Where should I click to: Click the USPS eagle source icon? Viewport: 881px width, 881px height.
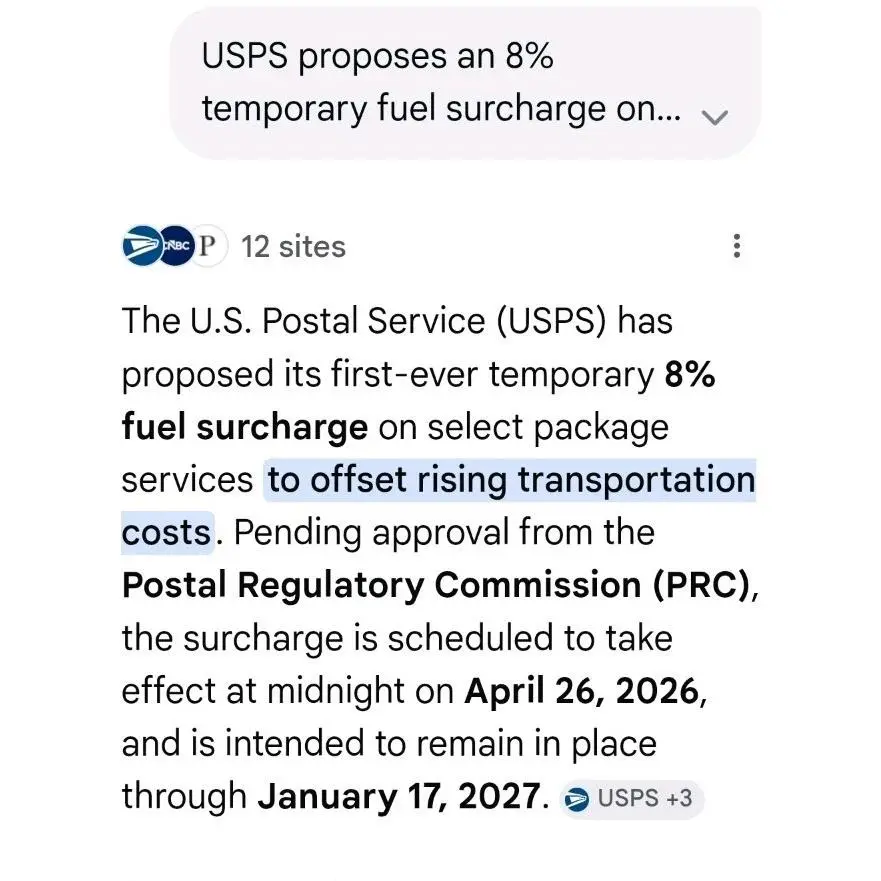pyautogui.click(x=142, y=246)
